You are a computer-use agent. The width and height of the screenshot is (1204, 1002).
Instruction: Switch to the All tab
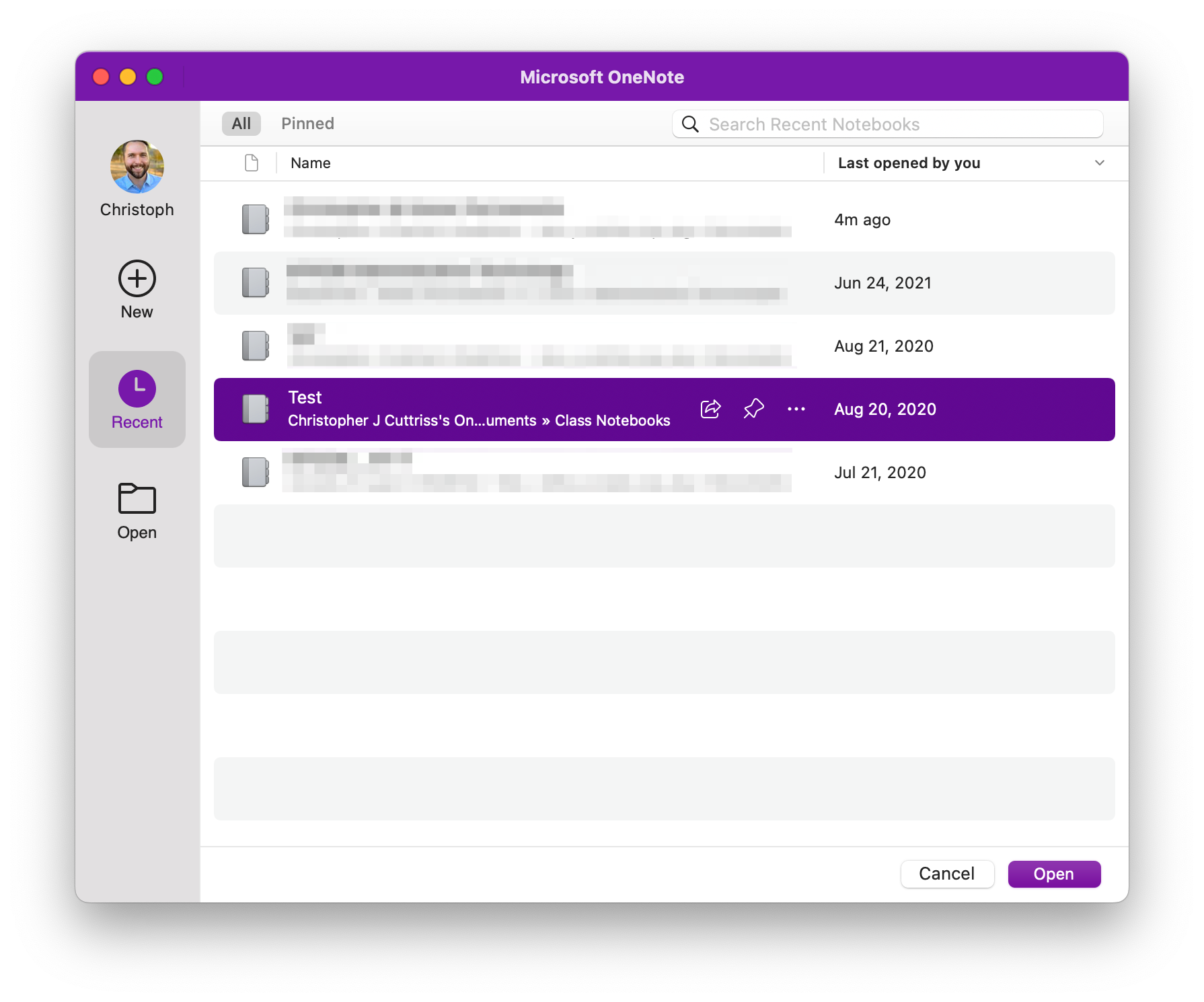241,124
